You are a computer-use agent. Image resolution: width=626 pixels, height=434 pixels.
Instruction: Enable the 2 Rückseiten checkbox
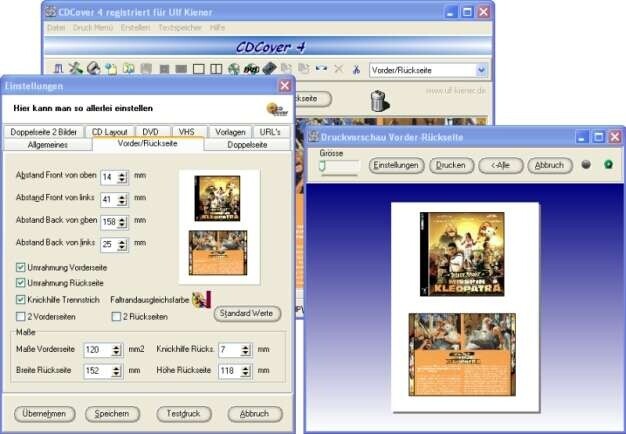coord(116,317)
